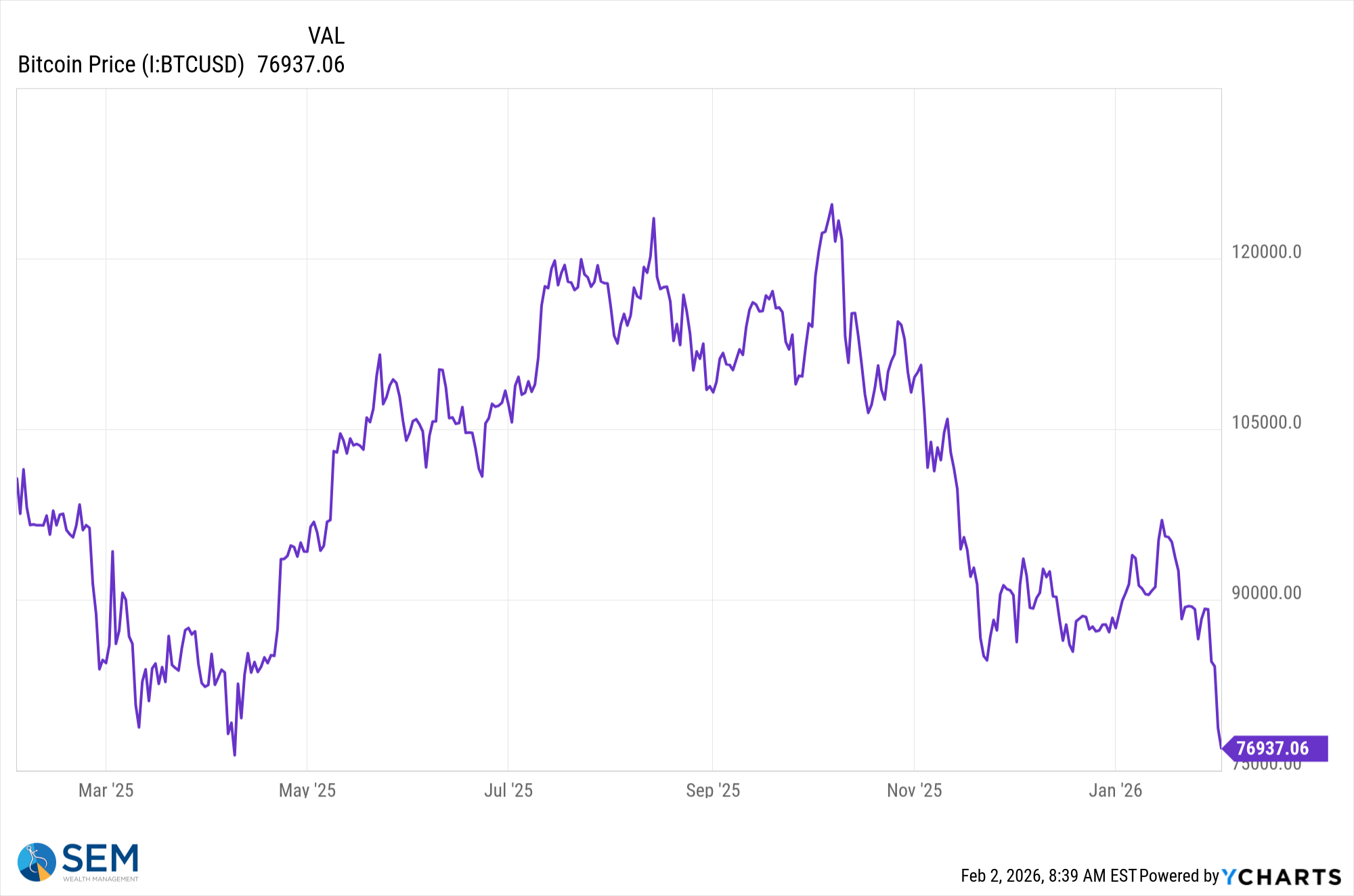The image size is (1354, 896).
Task: Click the Sep '25 x-axis label
Action: pos(713,790)
